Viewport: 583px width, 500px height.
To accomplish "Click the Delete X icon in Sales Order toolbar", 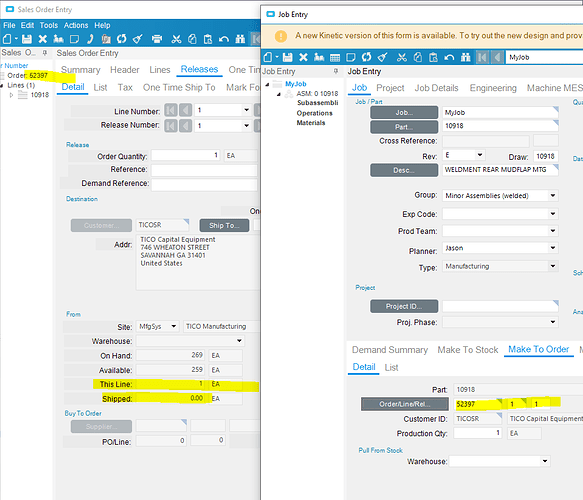I will [43, 39].
